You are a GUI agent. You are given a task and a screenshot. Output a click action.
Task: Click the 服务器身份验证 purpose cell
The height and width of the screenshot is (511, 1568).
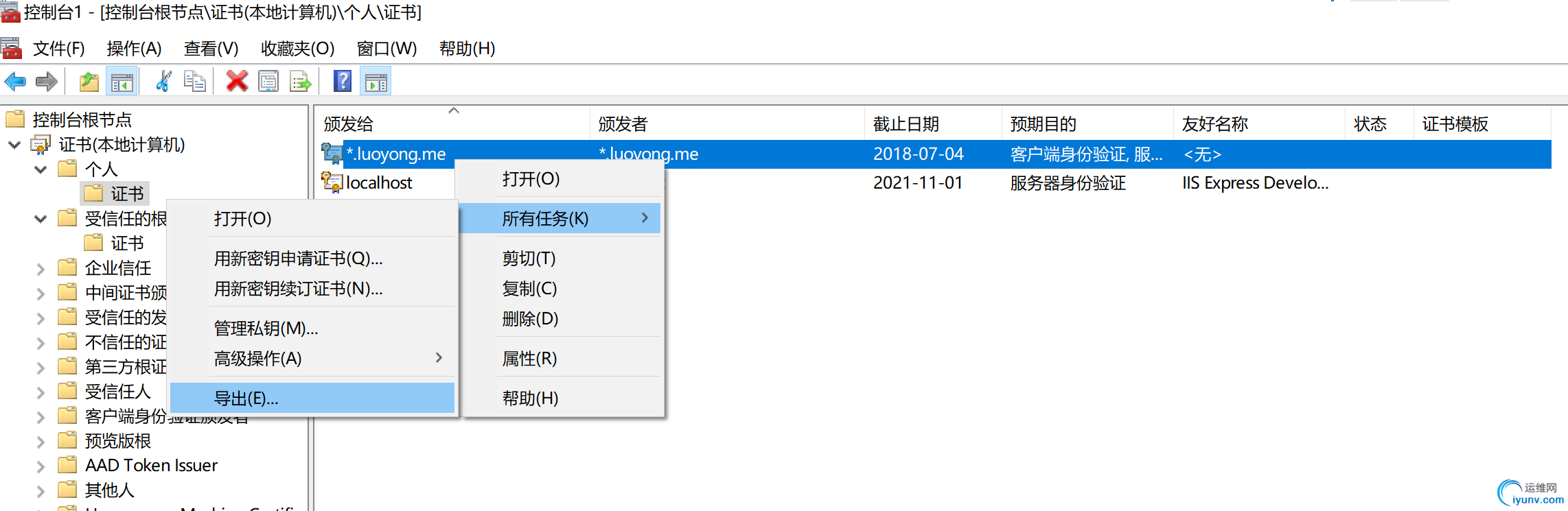(x=1068, y=182)
